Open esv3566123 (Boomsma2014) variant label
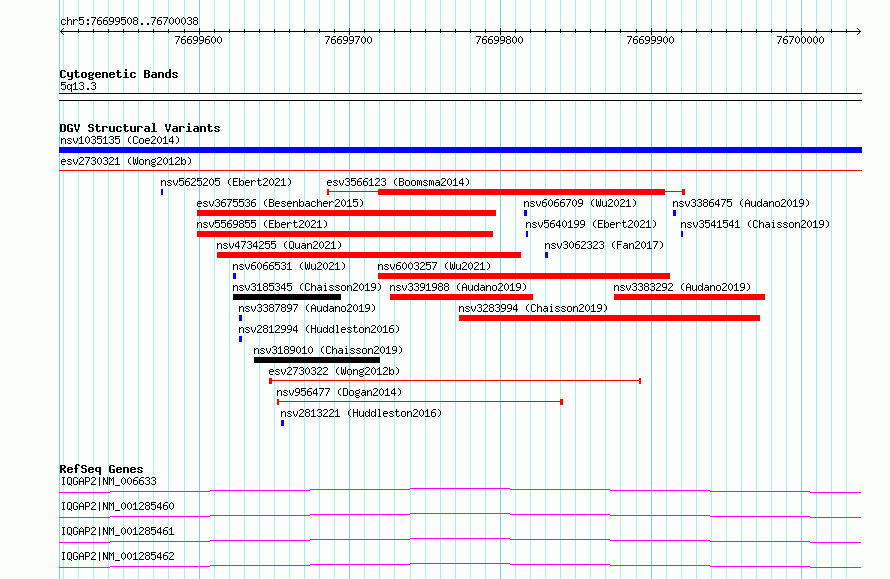890x579 pixels. (x=398, y=182)
